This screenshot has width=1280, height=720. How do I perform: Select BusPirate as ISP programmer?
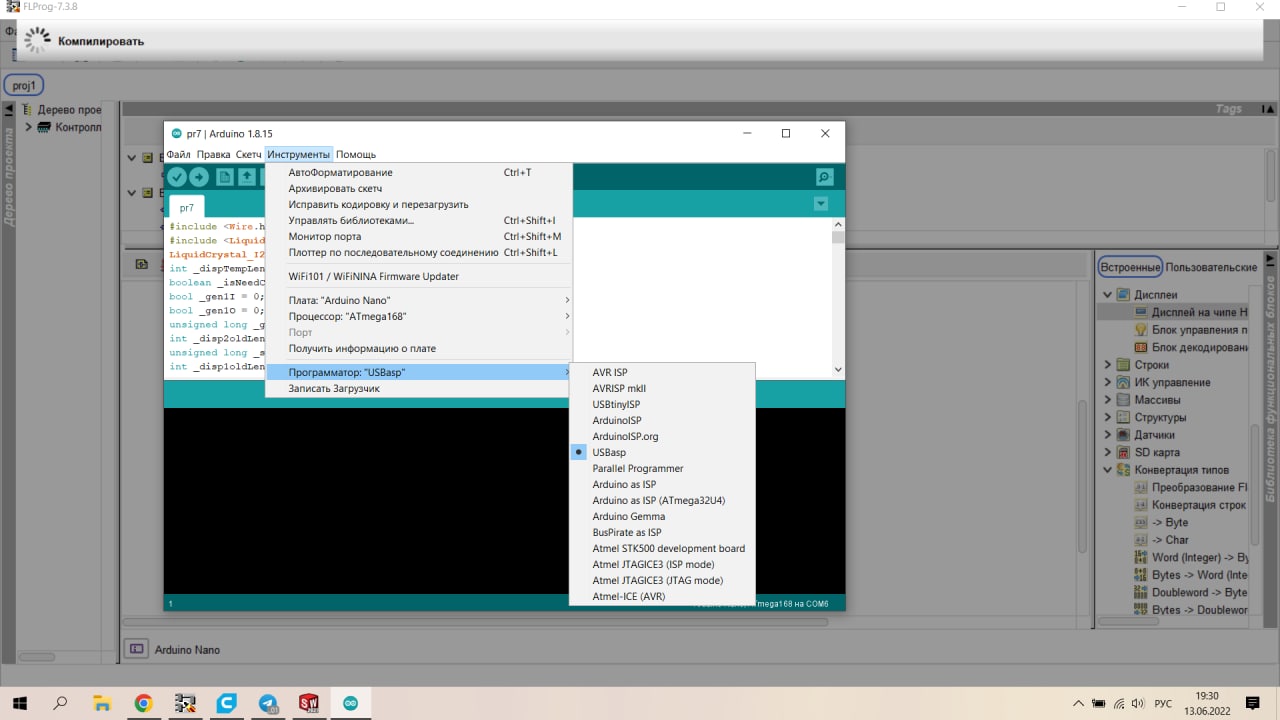pyautogui.click(x=661, y=532)
